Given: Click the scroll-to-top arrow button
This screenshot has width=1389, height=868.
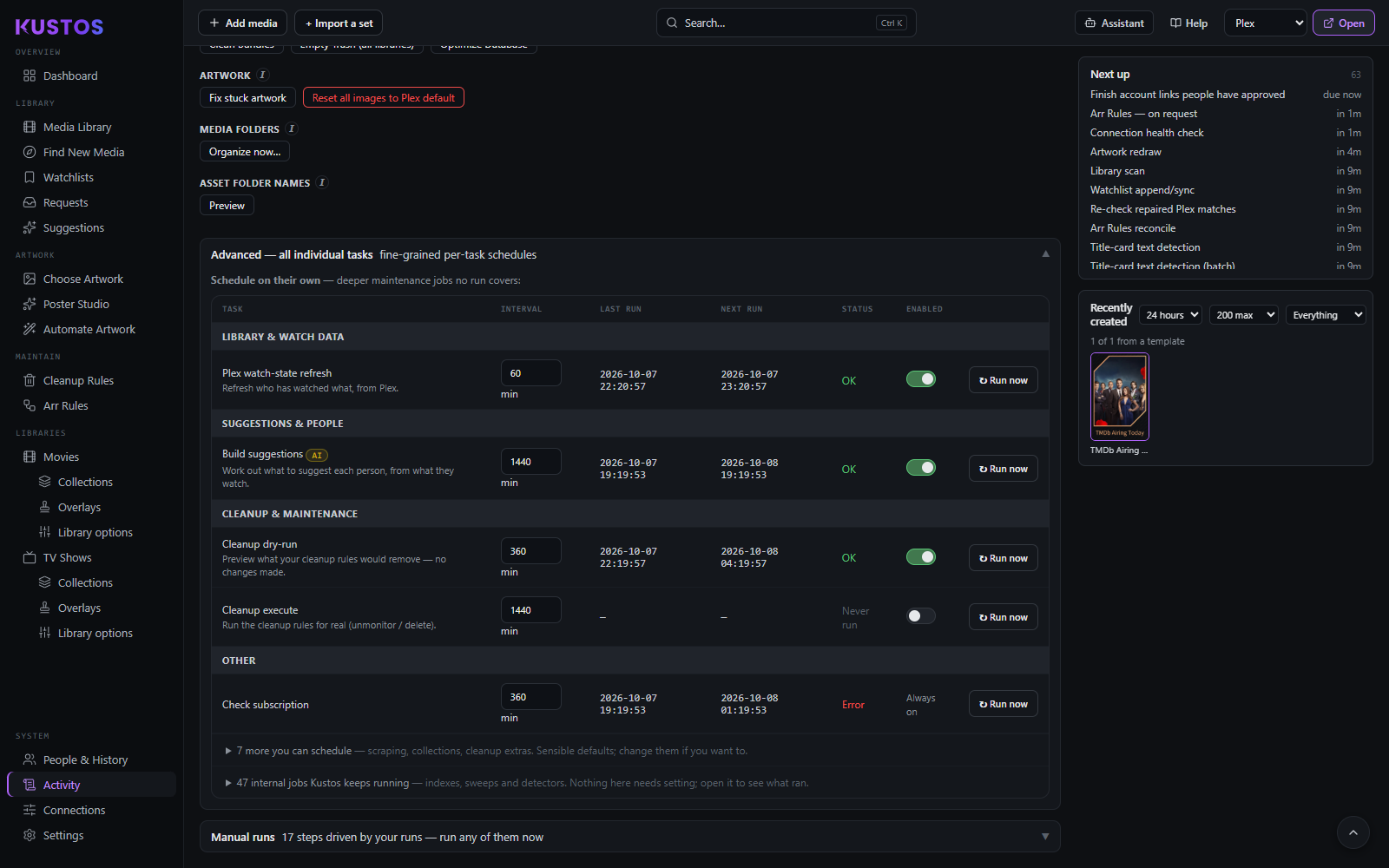Looking at the screenshot, I should tap(1353, 832).
